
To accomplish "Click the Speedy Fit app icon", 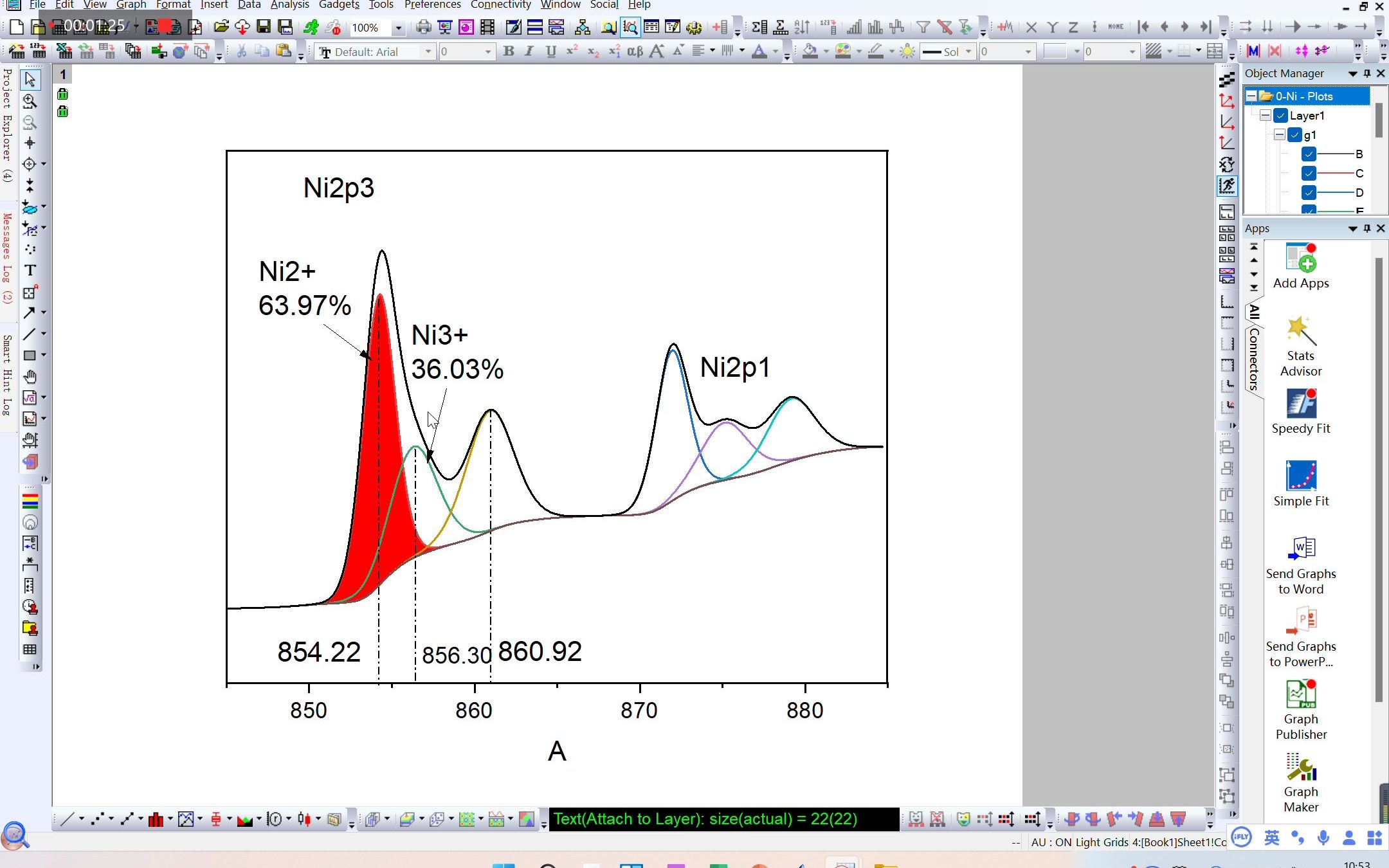I will (1301, 405).
